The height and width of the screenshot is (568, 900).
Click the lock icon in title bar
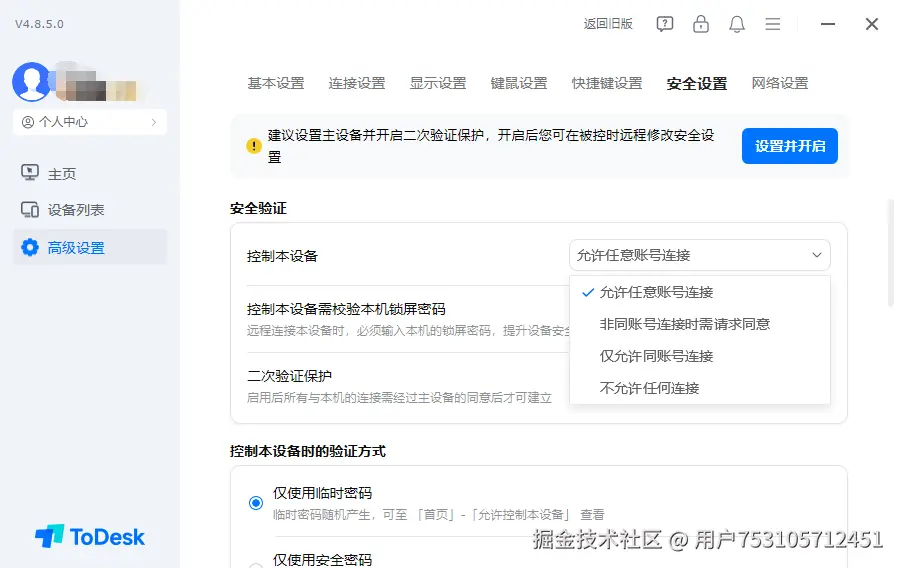(x=701, y=24)
